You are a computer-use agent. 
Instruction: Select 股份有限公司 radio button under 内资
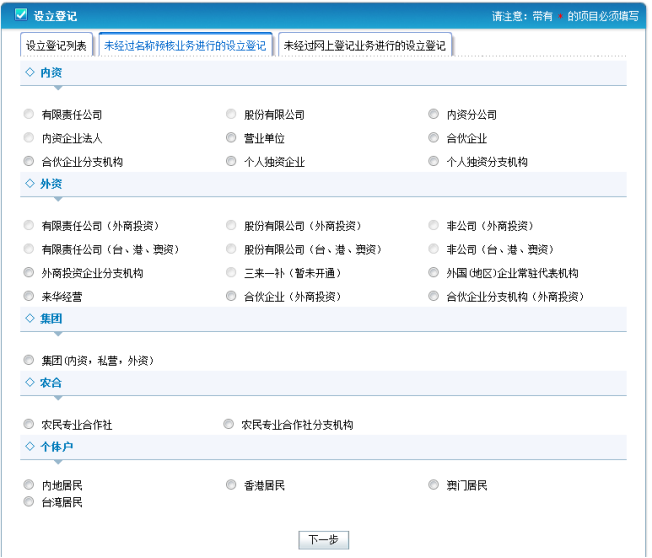tap(231, 114)
